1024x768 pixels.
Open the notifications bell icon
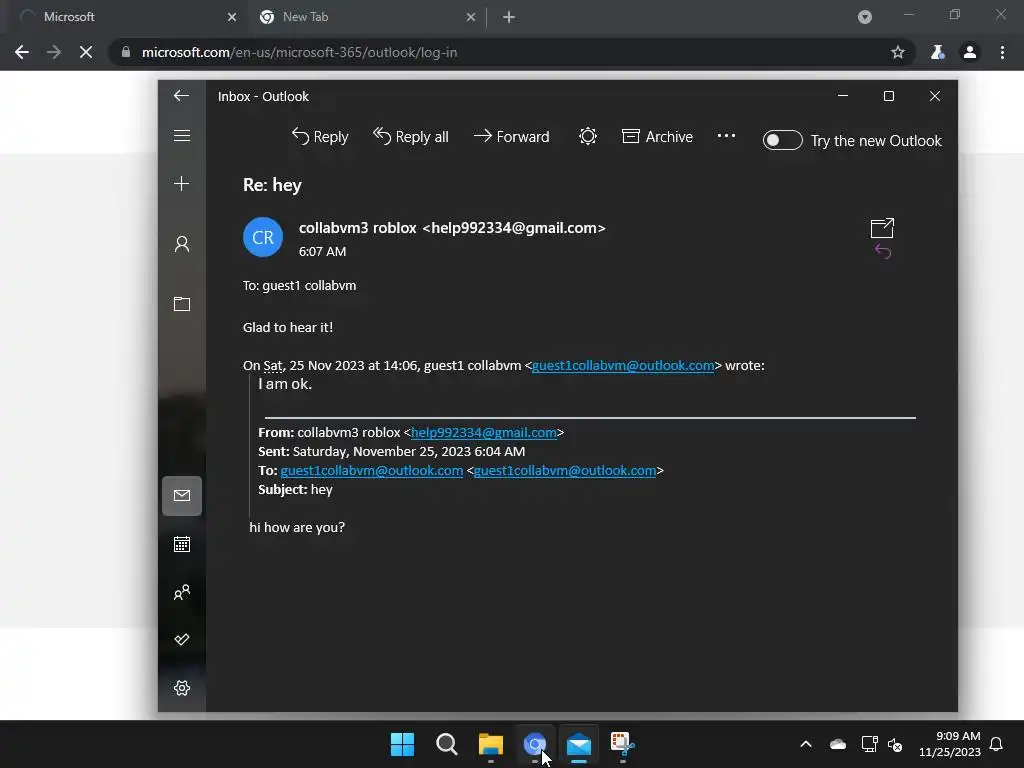pos(996,744)
